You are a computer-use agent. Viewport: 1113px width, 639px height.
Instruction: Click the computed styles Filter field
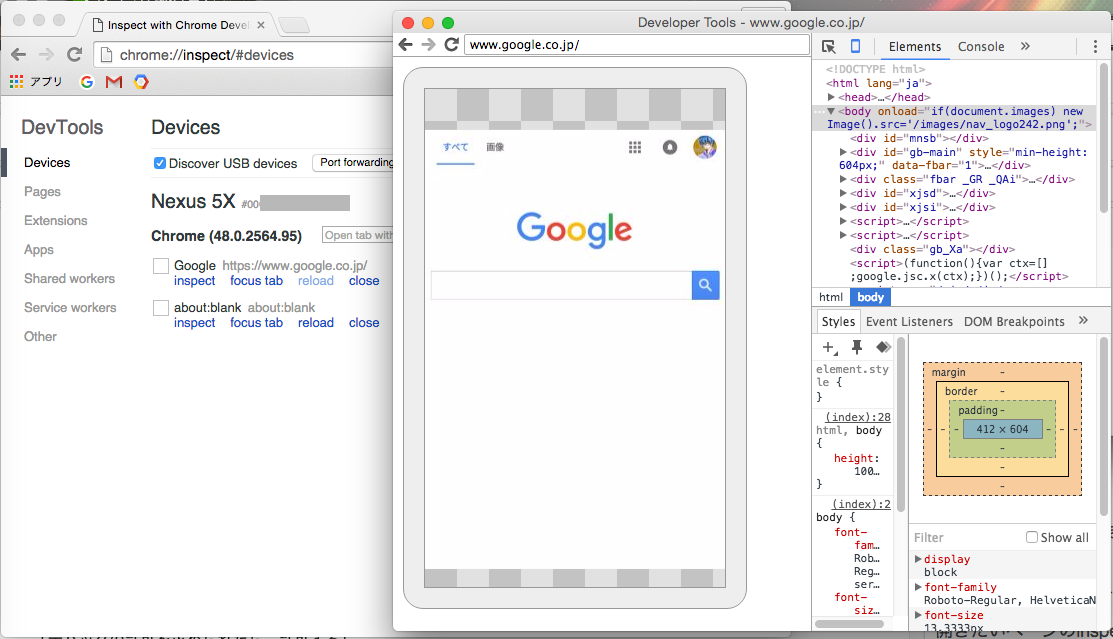click(967, 537)
